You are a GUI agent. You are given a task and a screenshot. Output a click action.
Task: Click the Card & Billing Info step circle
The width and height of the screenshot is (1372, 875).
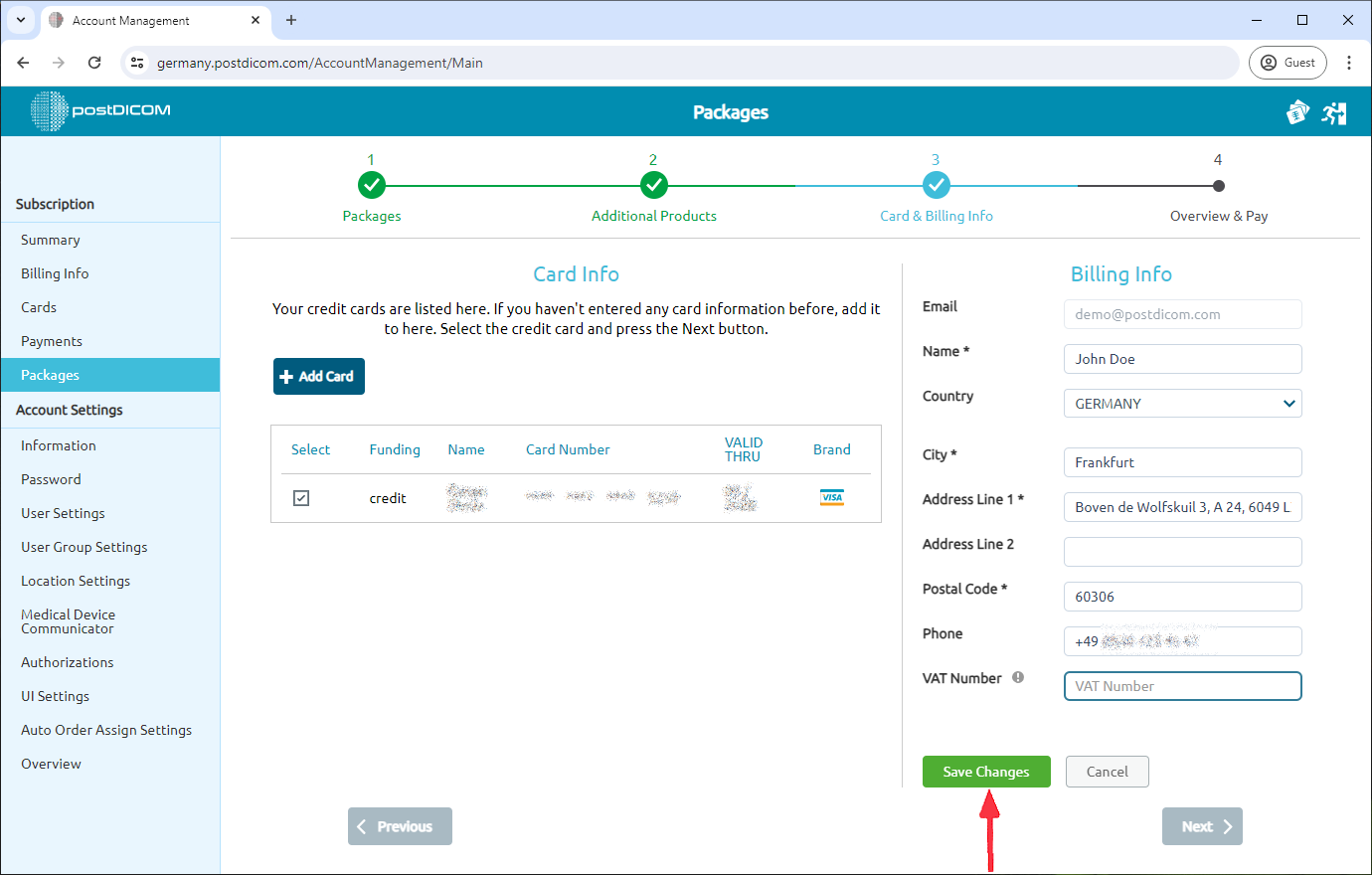coord(936,184)
